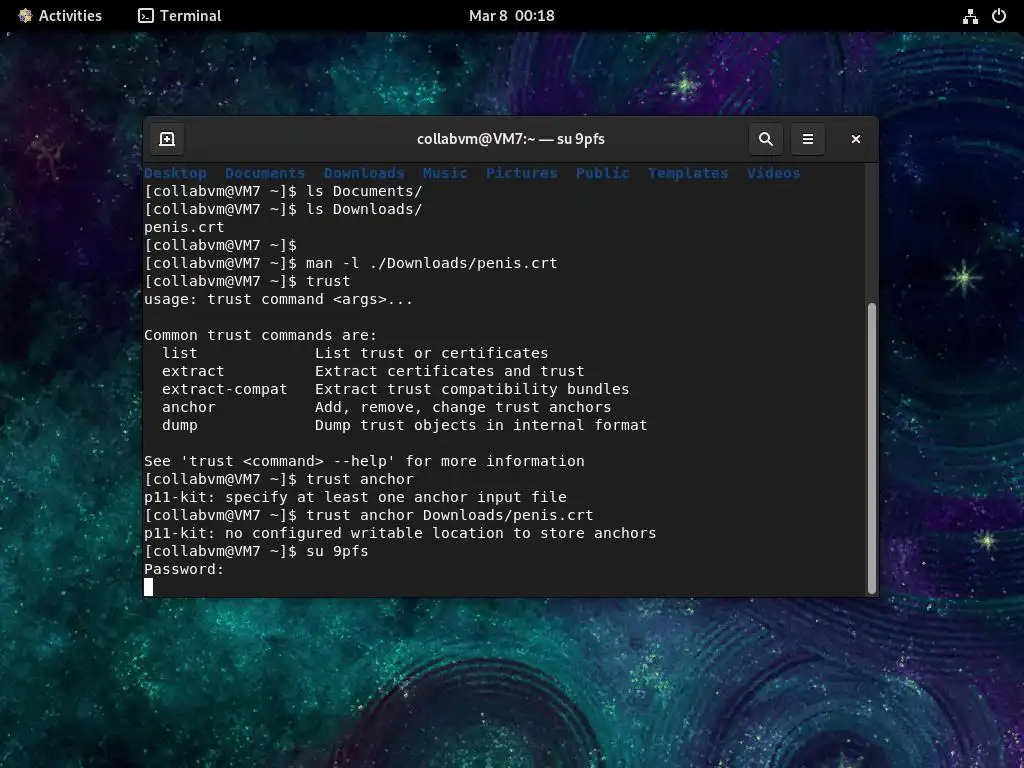The image size is (1024, 768).
Task: Click the 'Documents' directory name in listing
Action: tap(265, 173)
